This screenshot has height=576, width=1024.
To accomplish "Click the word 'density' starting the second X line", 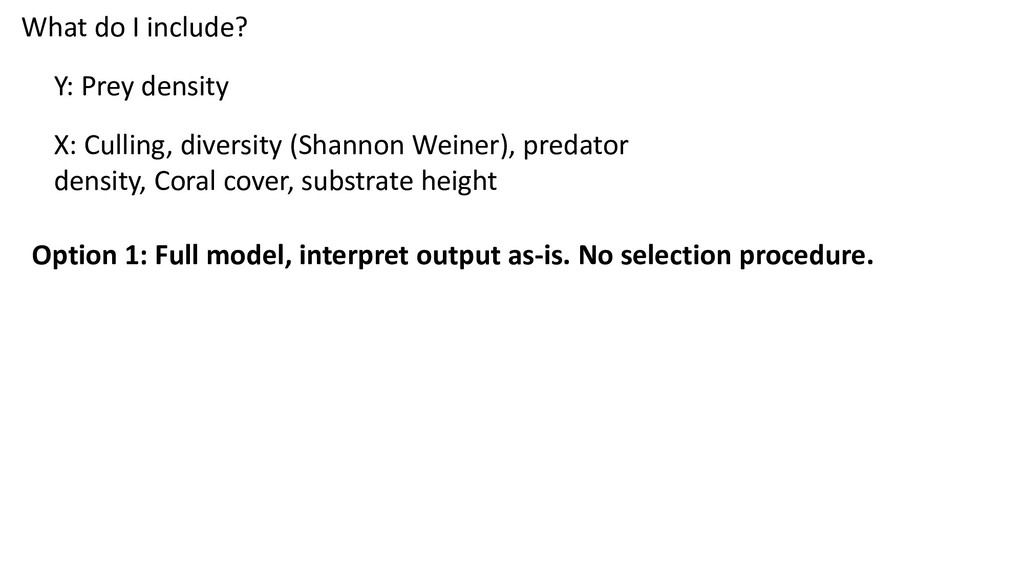I will (99, 182).
